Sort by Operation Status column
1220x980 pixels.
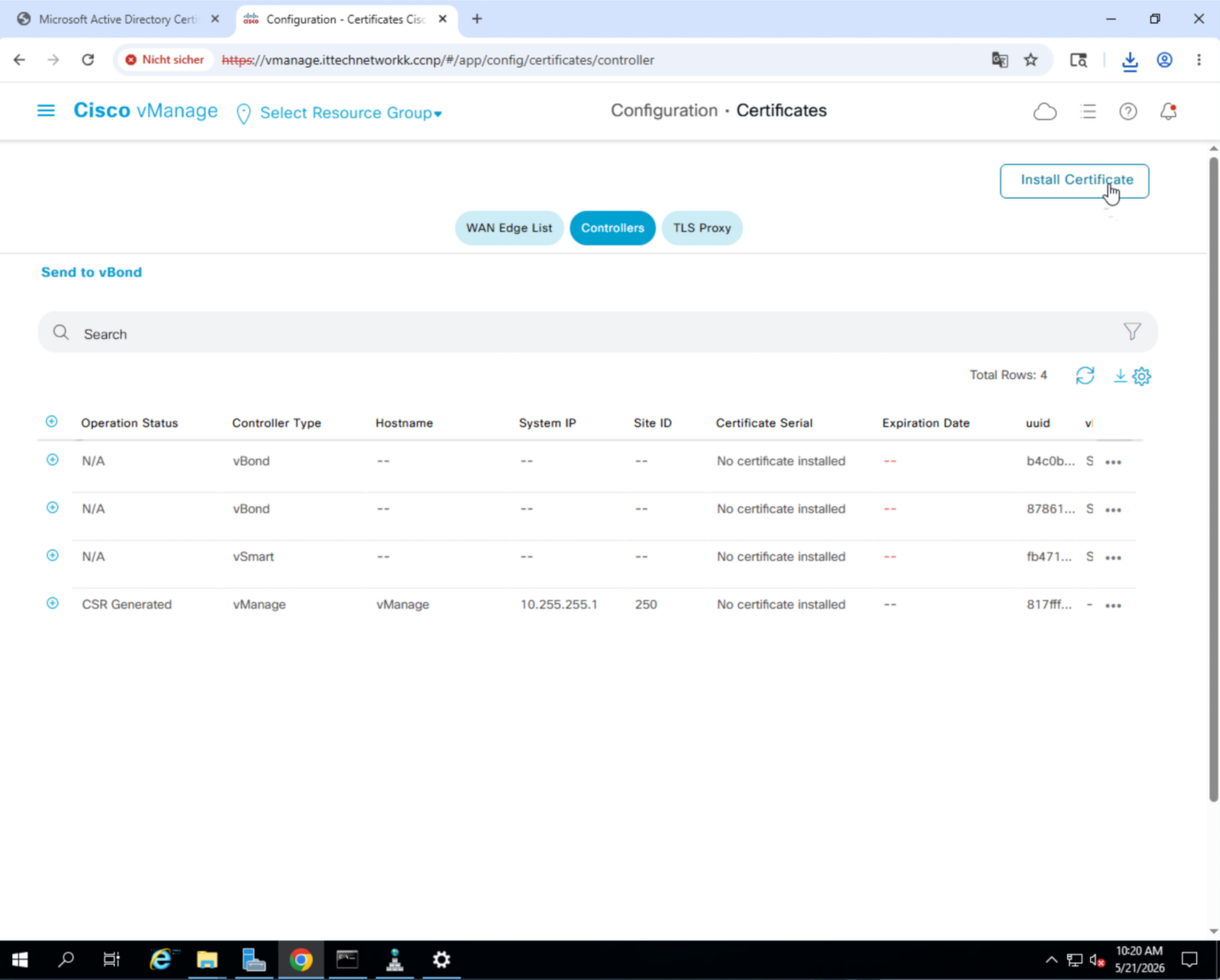[129, 422]
